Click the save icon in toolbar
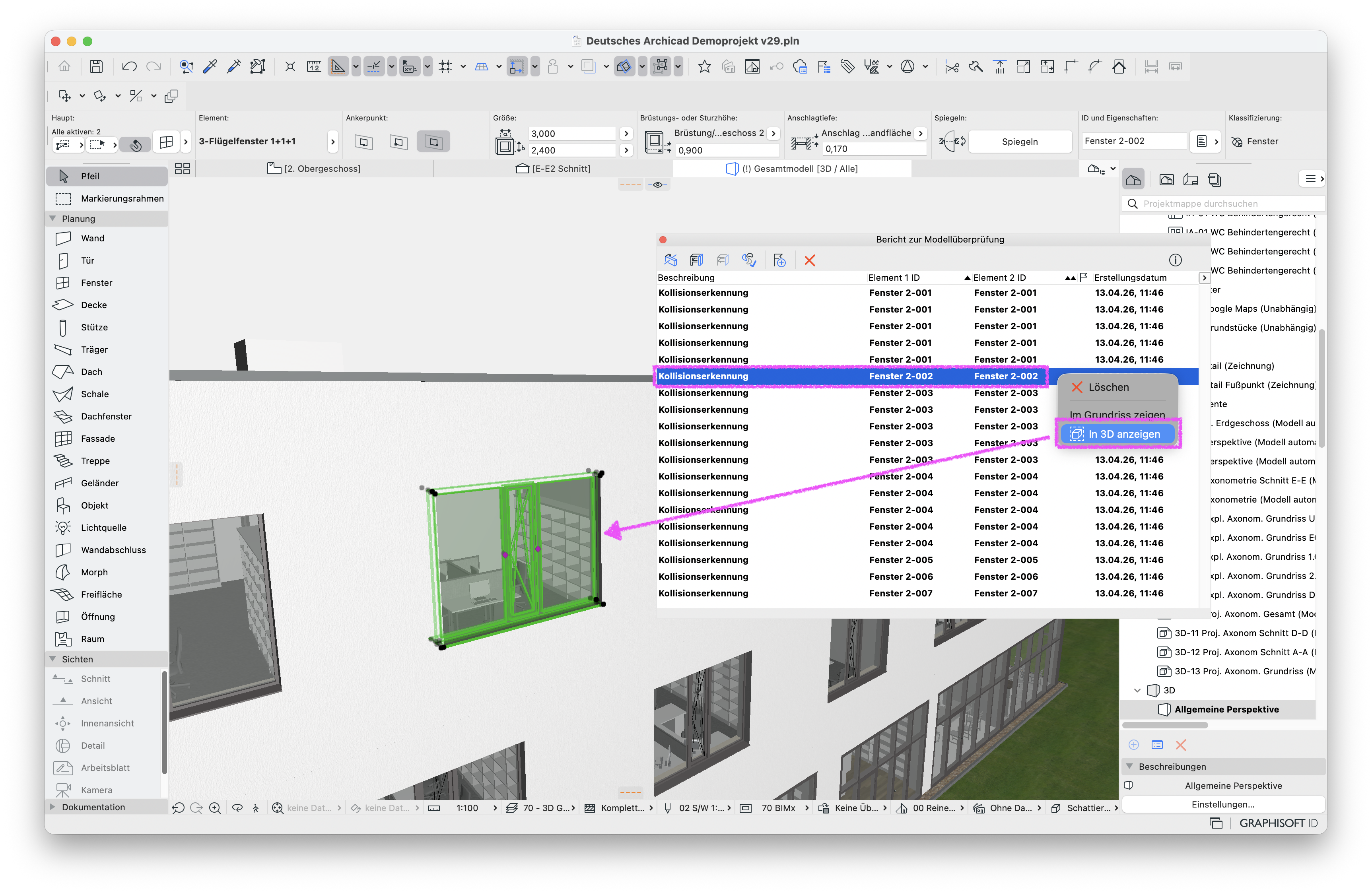1372x893 pixels. point(96,66)
